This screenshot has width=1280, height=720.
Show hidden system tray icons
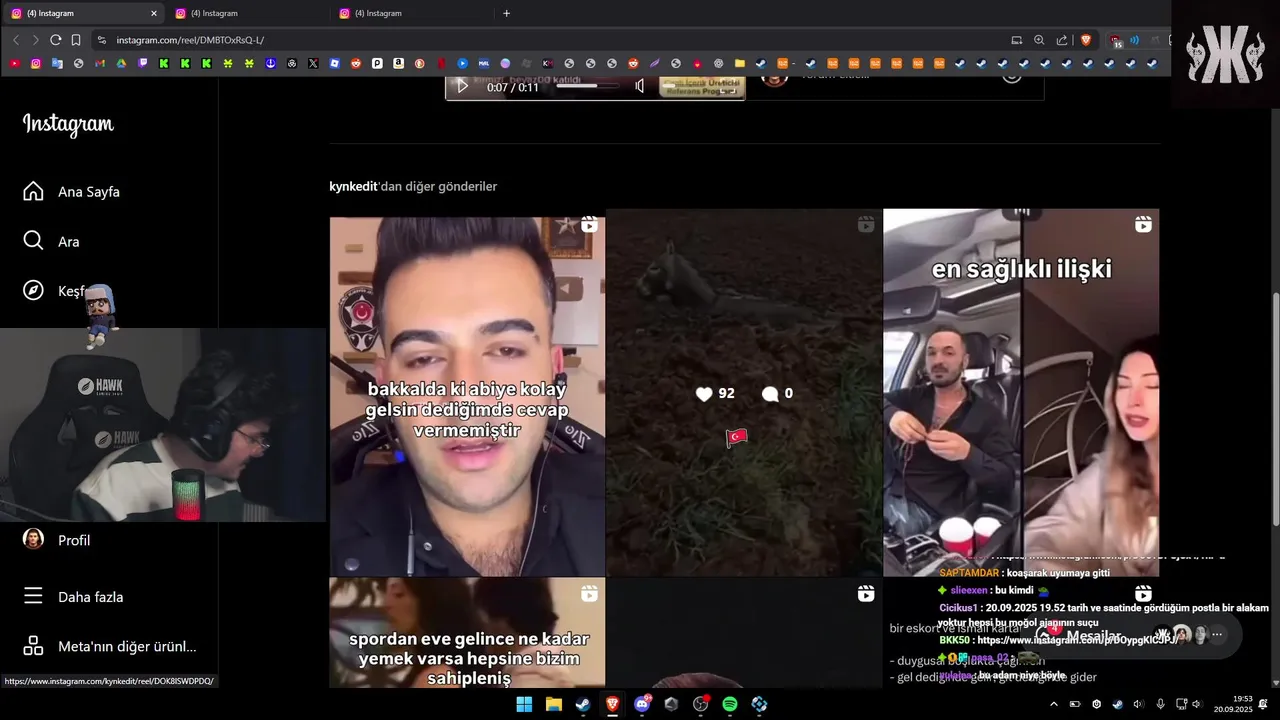point(1053,704)
